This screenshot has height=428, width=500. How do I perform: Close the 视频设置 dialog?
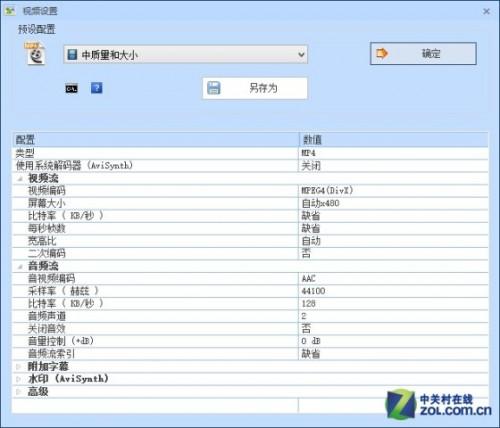click(486, 11)
